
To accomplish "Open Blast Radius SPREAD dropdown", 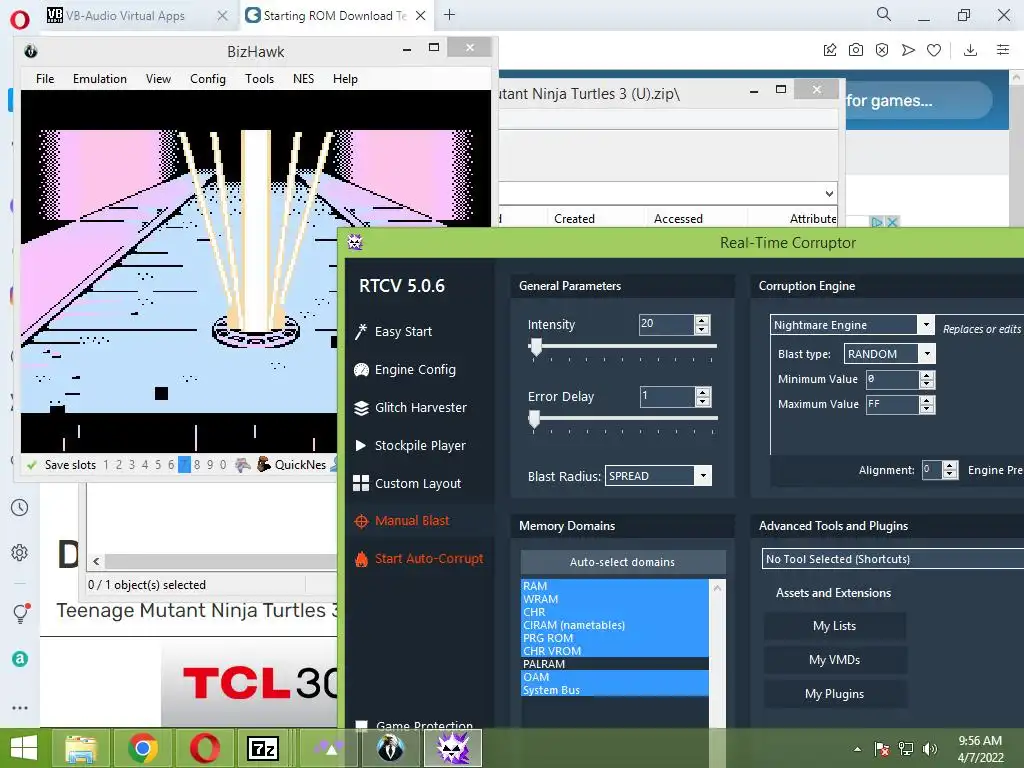I will (x=703, y=476).
